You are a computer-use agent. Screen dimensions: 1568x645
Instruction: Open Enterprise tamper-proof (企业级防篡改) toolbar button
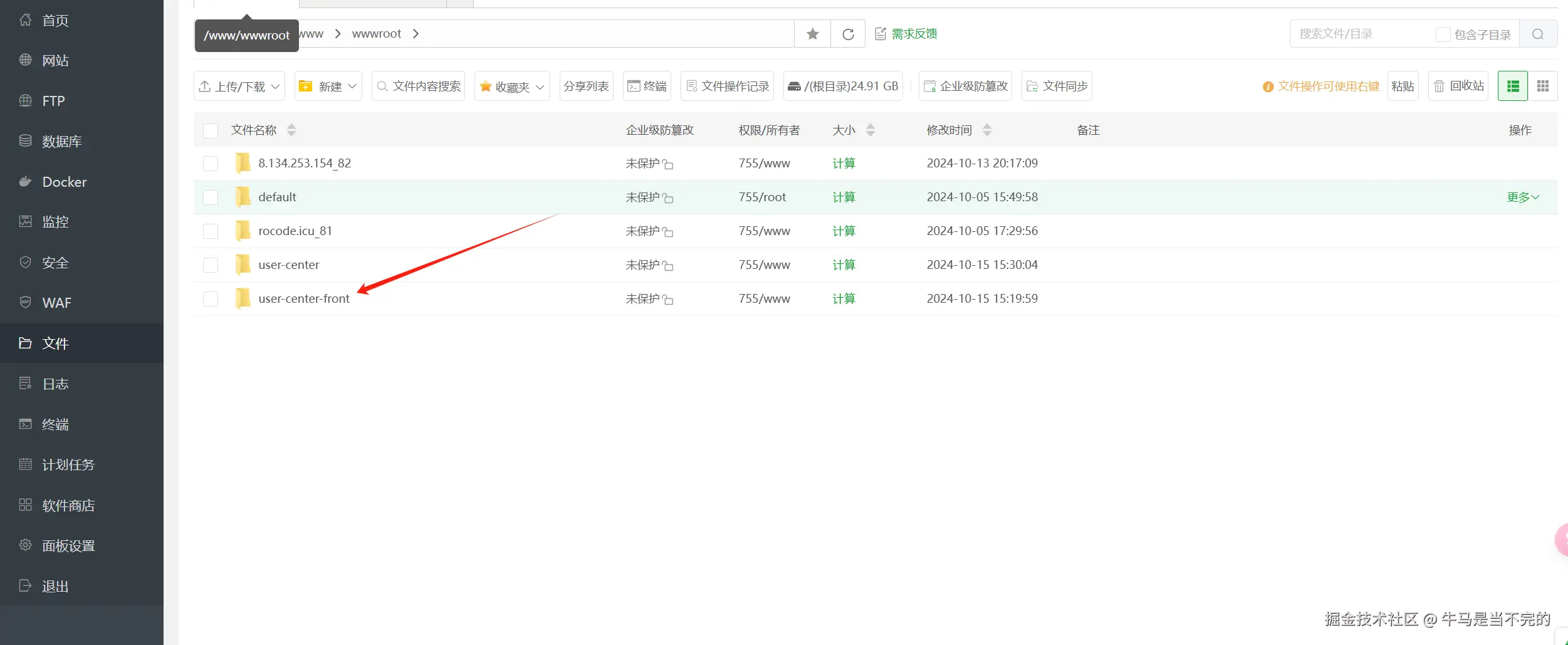[x=965, y=86]
